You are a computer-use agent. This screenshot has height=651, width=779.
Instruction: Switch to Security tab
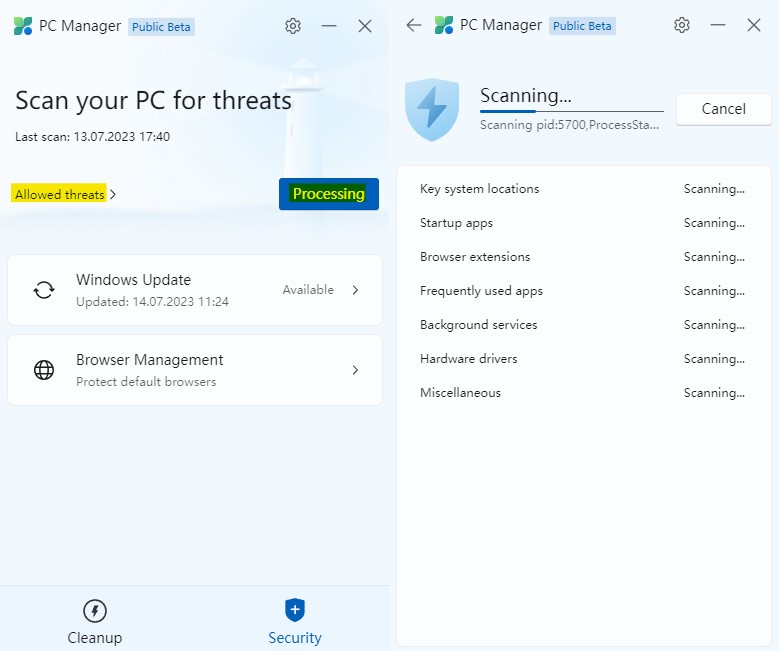pyautogui.click(x=295, y=621)
